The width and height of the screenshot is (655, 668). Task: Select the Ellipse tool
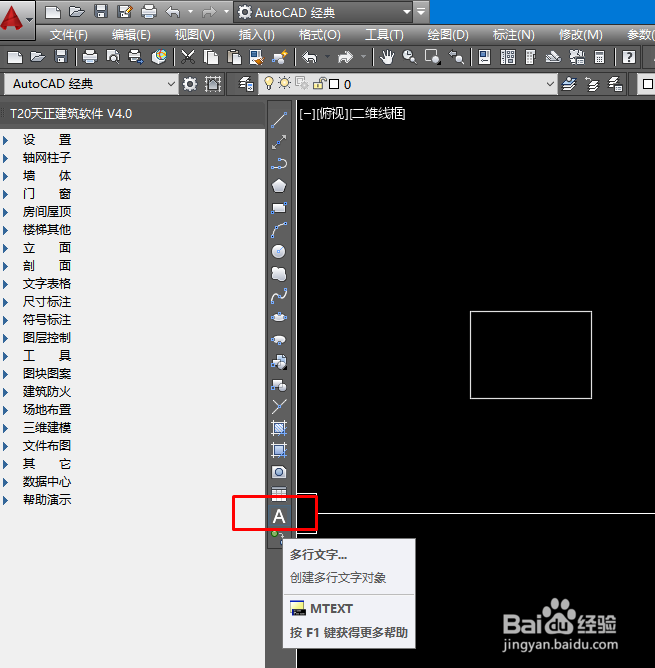click(279, 317)
